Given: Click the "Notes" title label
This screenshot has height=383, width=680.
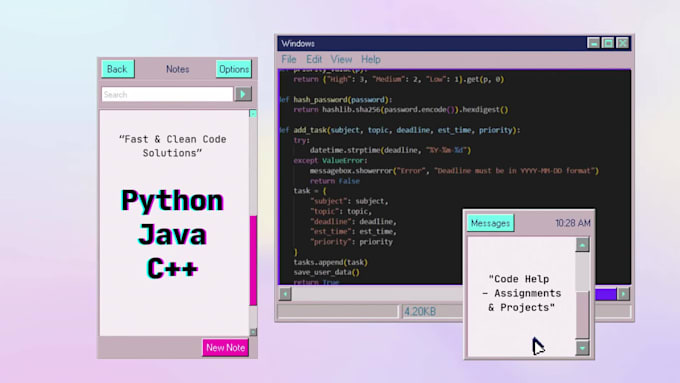Looking at the screenshot, I should point(177,69).
